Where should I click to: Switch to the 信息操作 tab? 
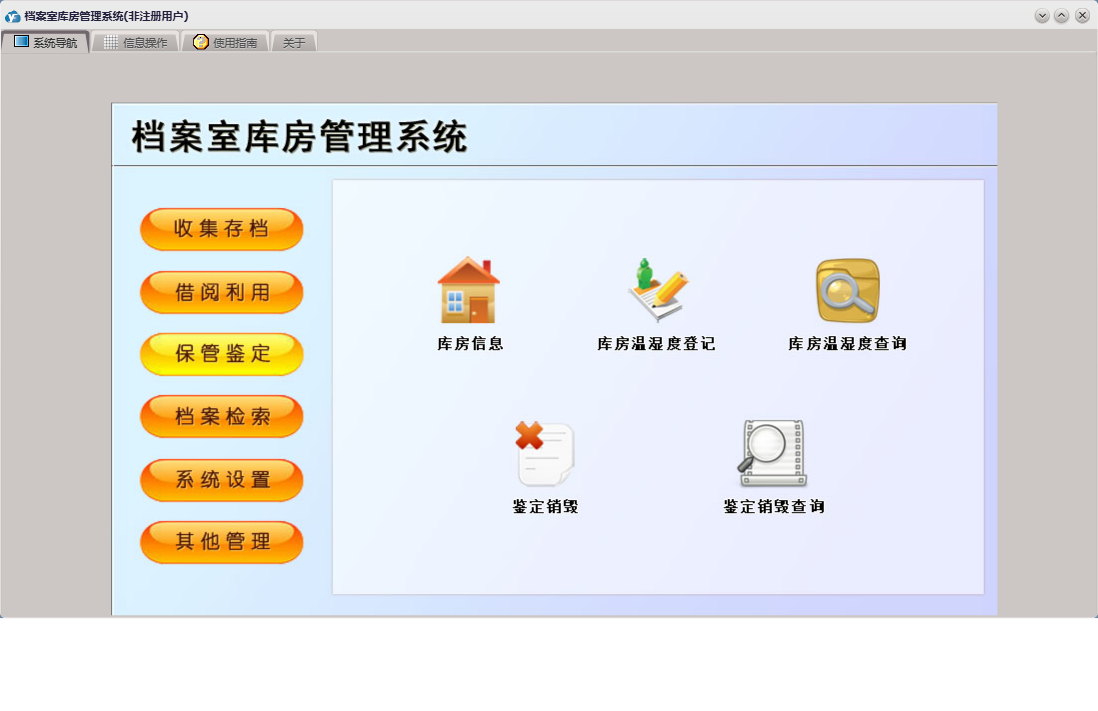point(136,42)
